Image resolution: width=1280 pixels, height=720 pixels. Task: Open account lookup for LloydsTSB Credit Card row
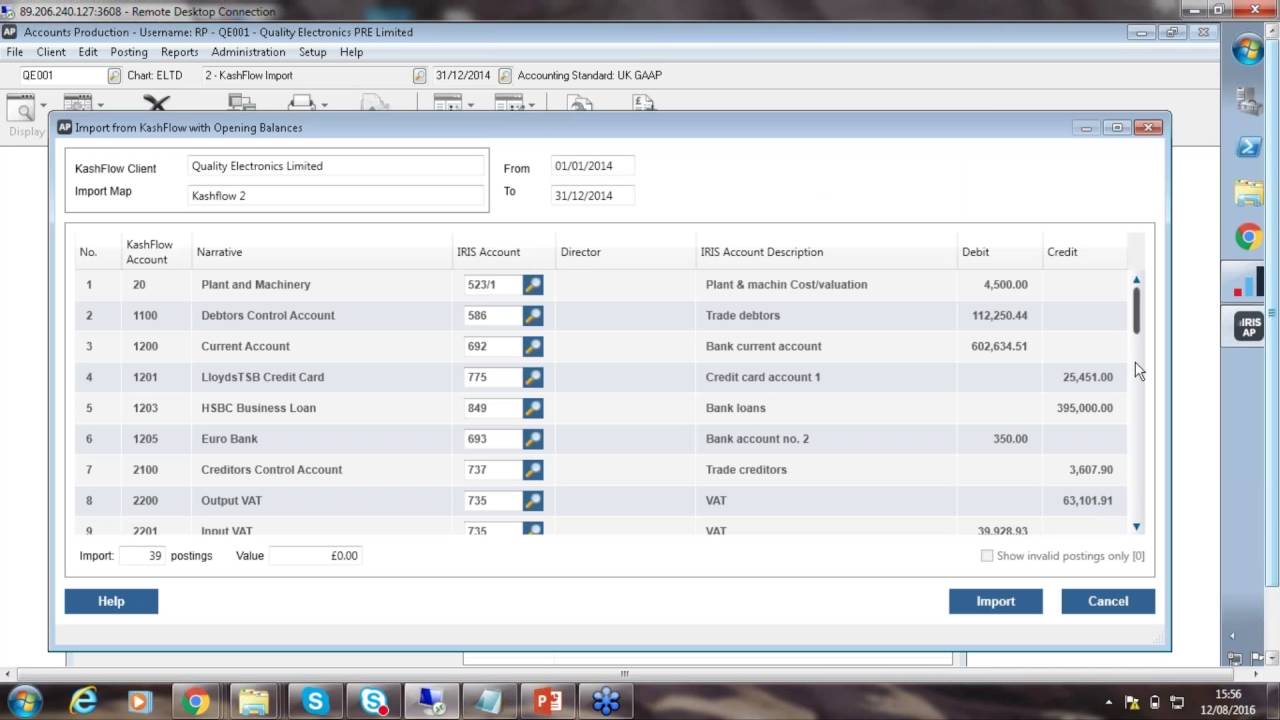[x=533, y=378]
